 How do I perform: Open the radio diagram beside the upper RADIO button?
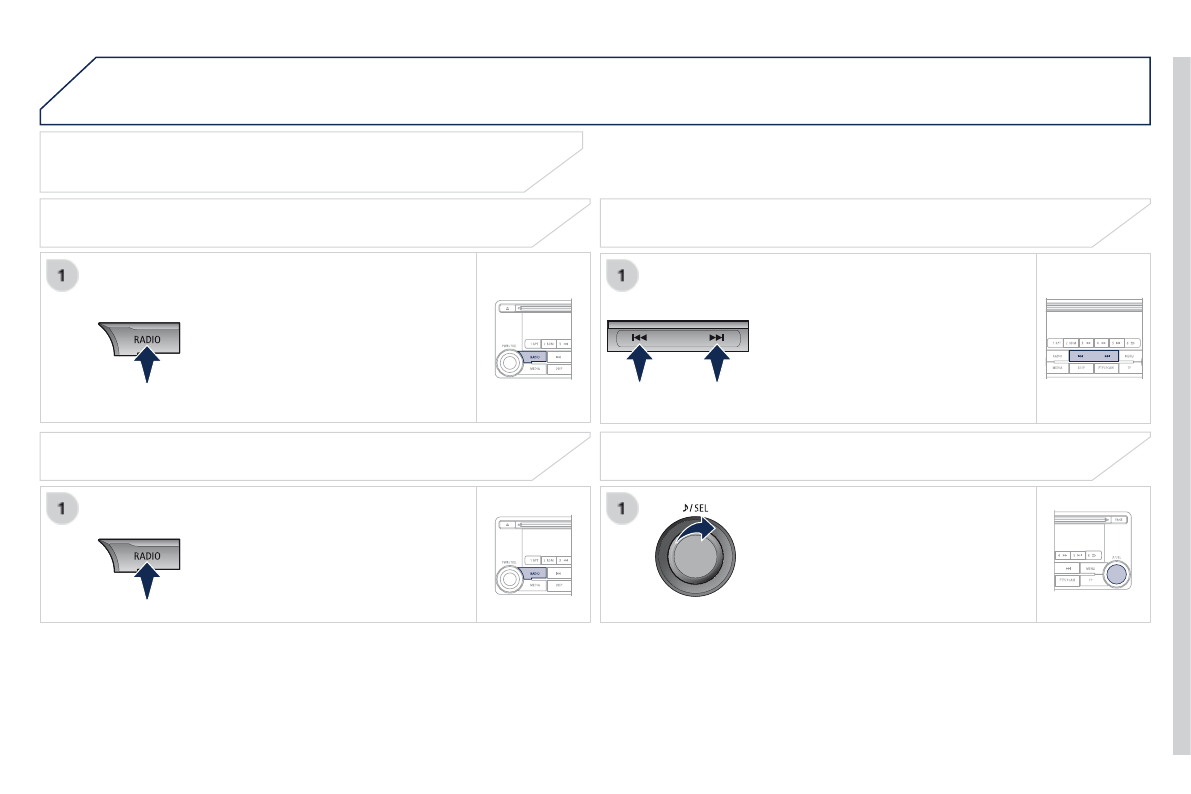tap(534, 338)
